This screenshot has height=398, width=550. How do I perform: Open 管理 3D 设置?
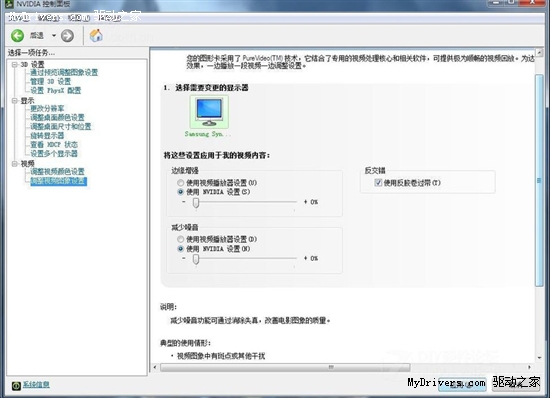51,82
